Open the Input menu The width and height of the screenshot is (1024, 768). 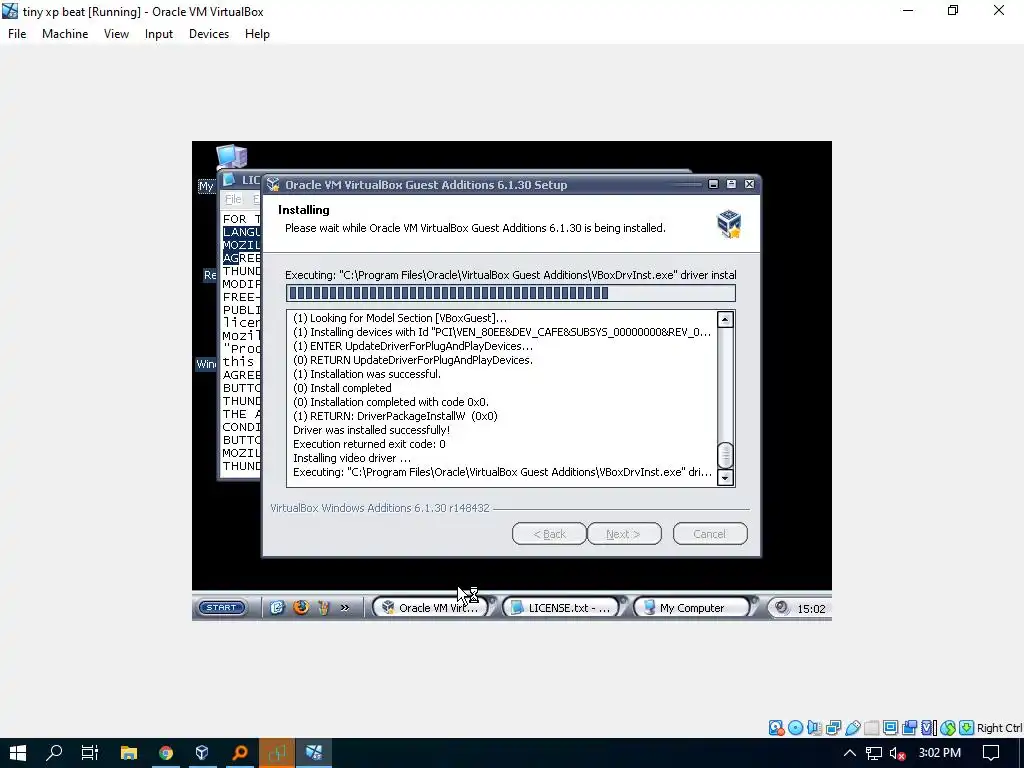(159, 34)
